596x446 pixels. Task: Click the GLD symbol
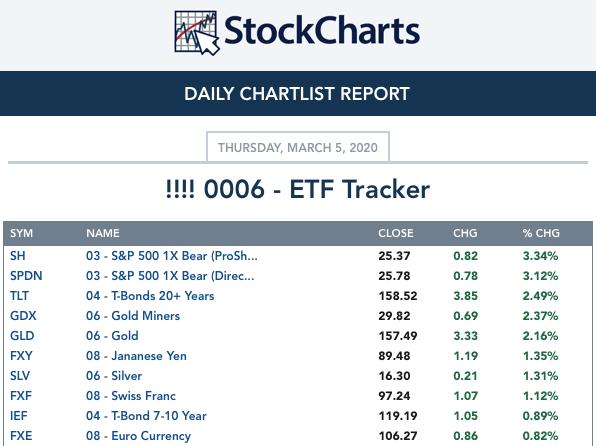point(22,336)
